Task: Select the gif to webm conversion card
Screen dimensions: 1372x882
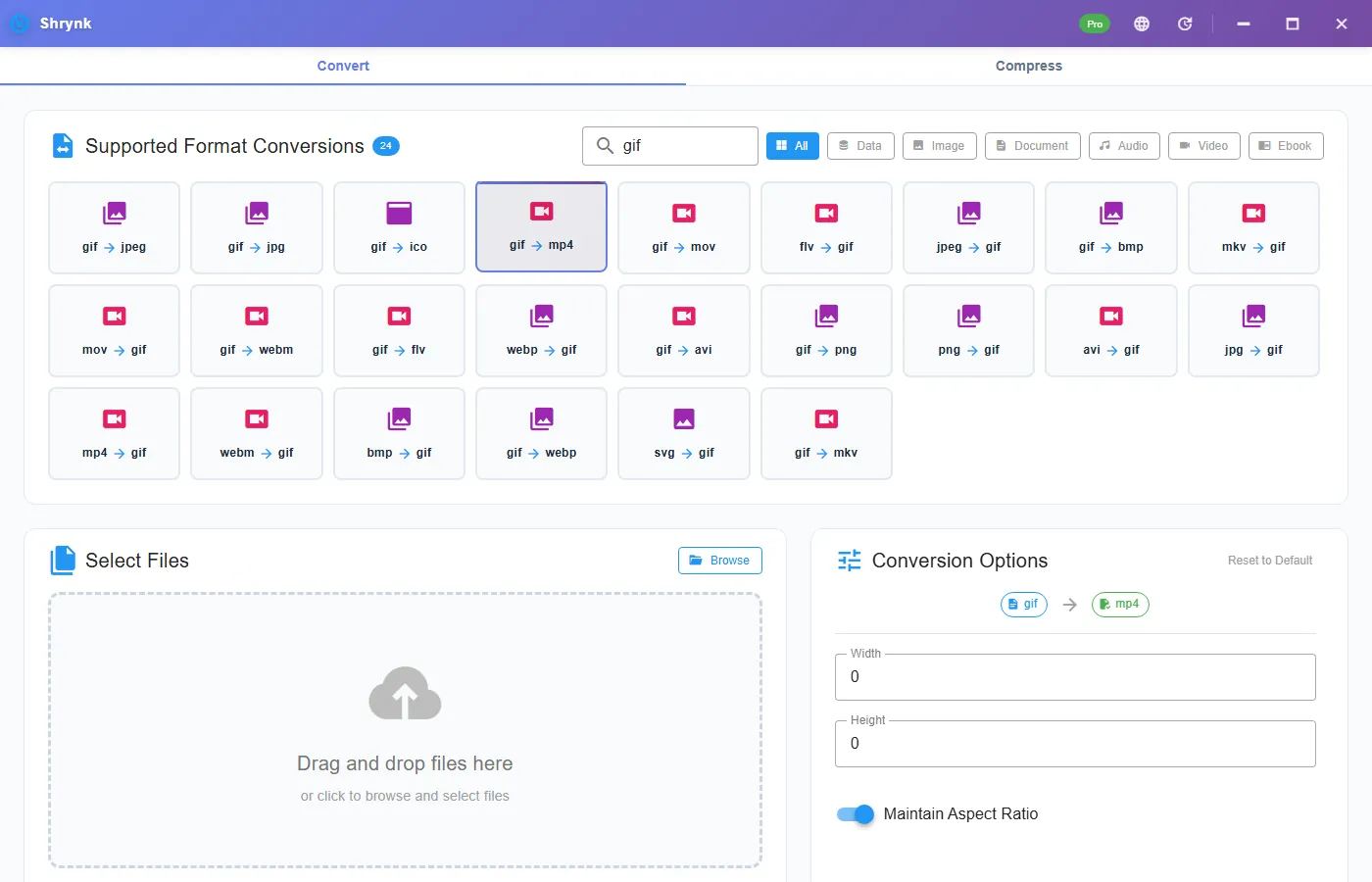Action: tap(257, 330)
